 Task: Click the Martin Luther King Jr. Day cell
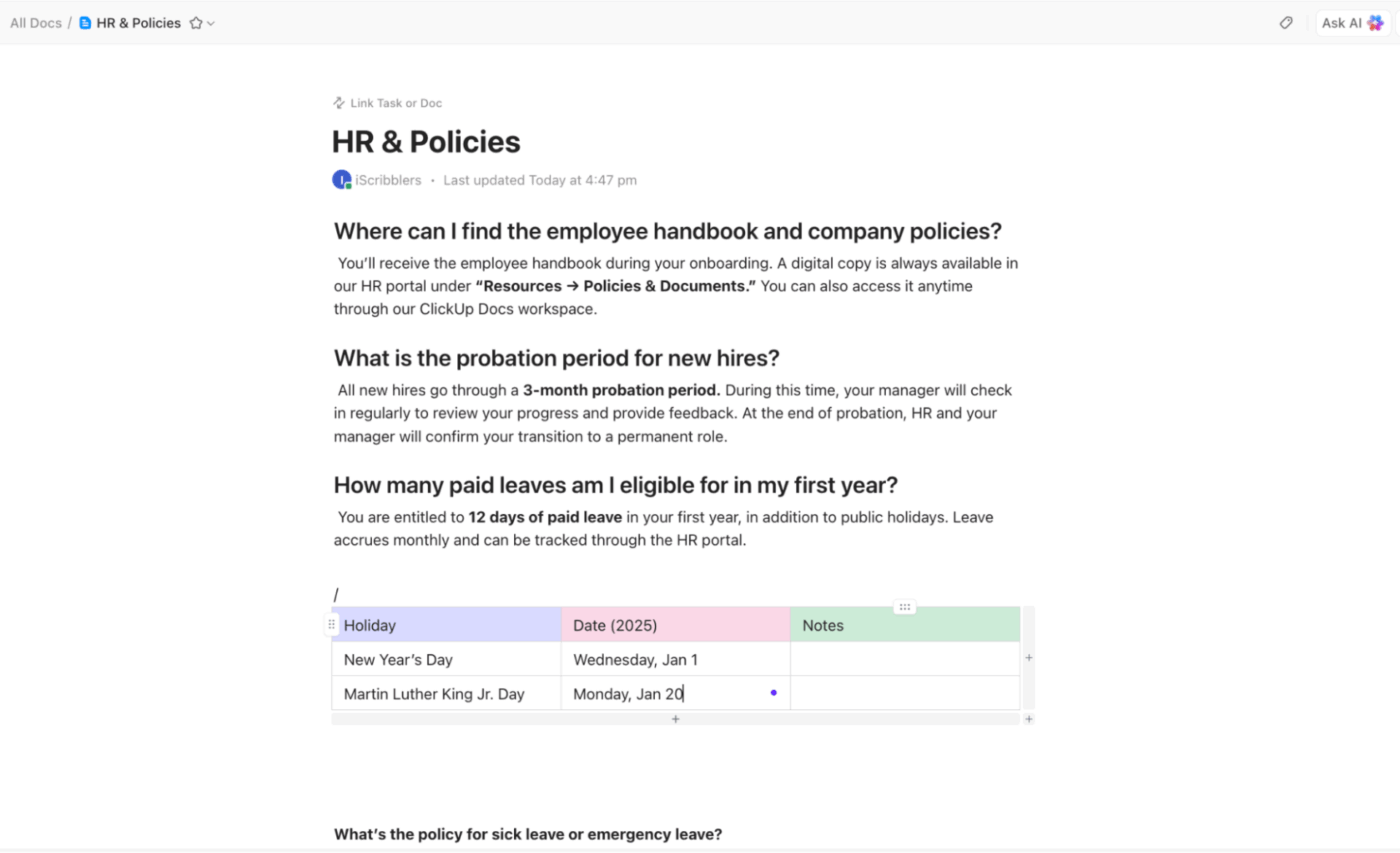(446, 694)
